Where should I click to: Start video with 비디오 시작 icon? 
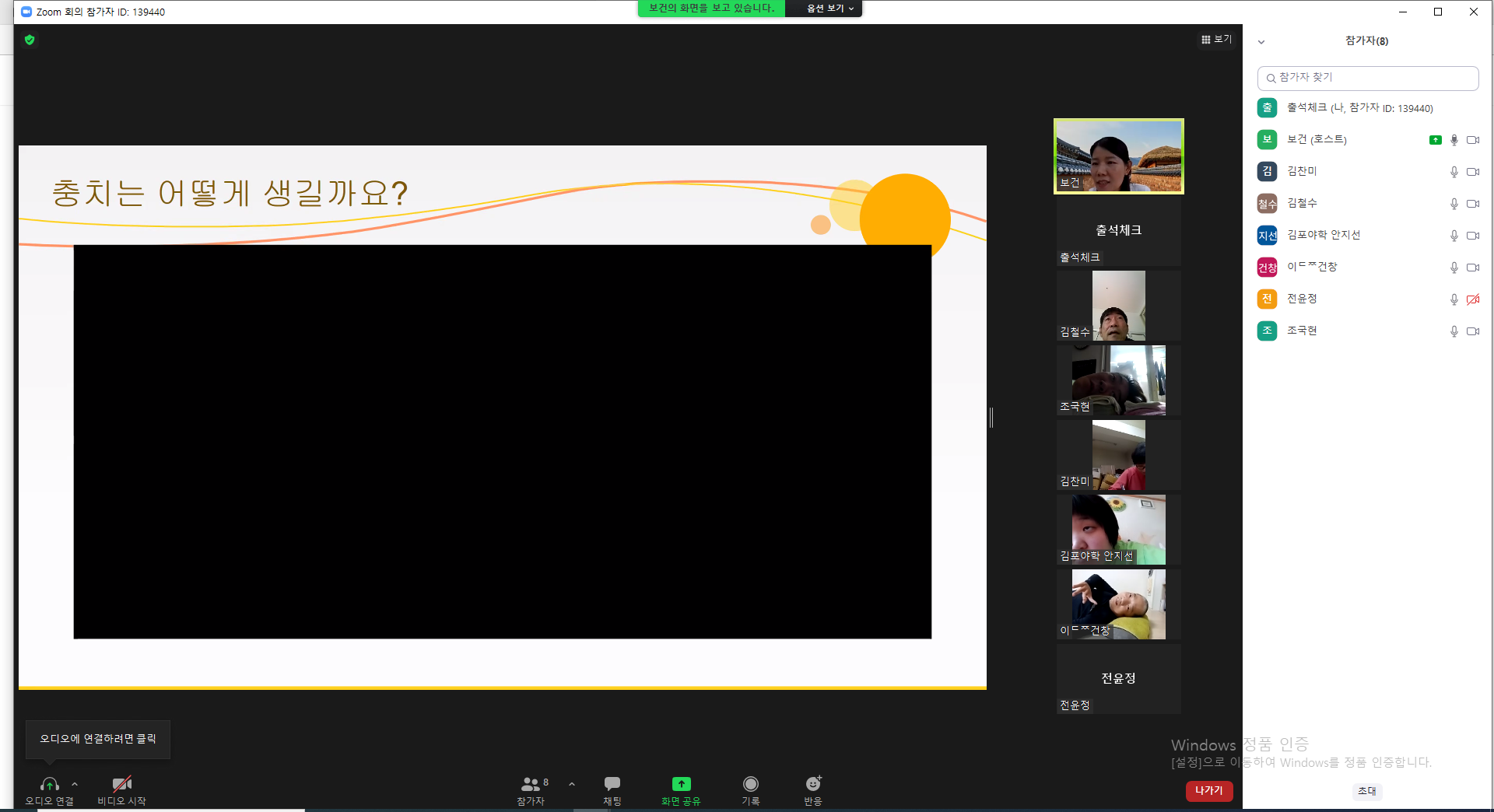(121, 784)
